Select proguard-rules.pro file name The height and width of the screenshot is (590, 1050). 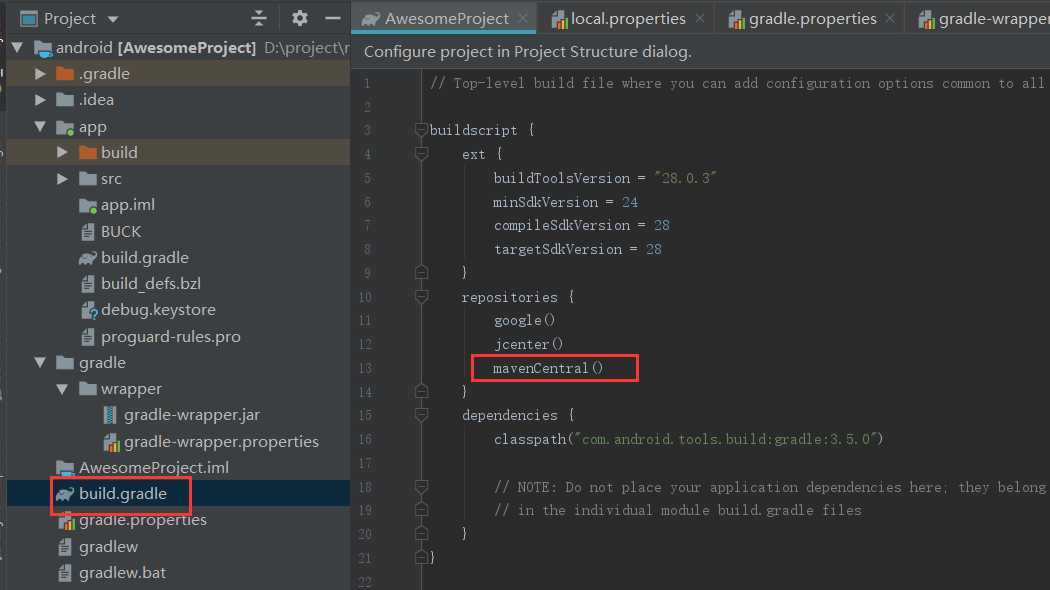171,336
